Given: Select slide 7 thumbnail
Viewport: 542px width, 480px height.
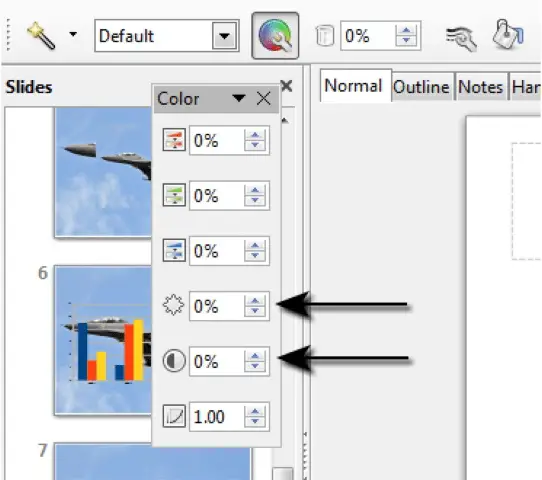Looking at the screenshot, I should (x=152, y=461).
